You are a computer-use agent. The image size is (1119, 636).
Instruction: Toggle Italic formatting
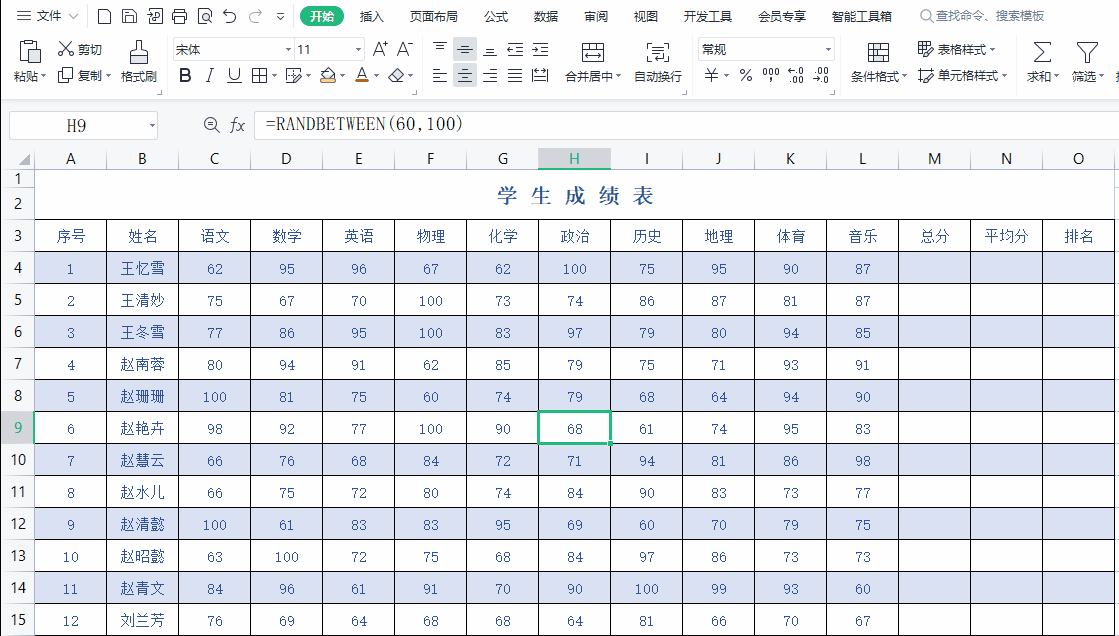pos(210,75)
